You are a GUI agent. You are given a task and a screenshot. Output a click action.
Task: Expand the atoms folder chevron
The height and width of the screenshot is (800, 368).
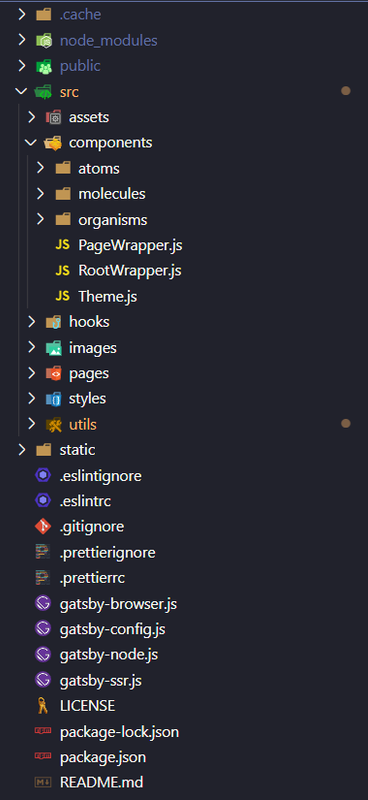click(41, 168)
